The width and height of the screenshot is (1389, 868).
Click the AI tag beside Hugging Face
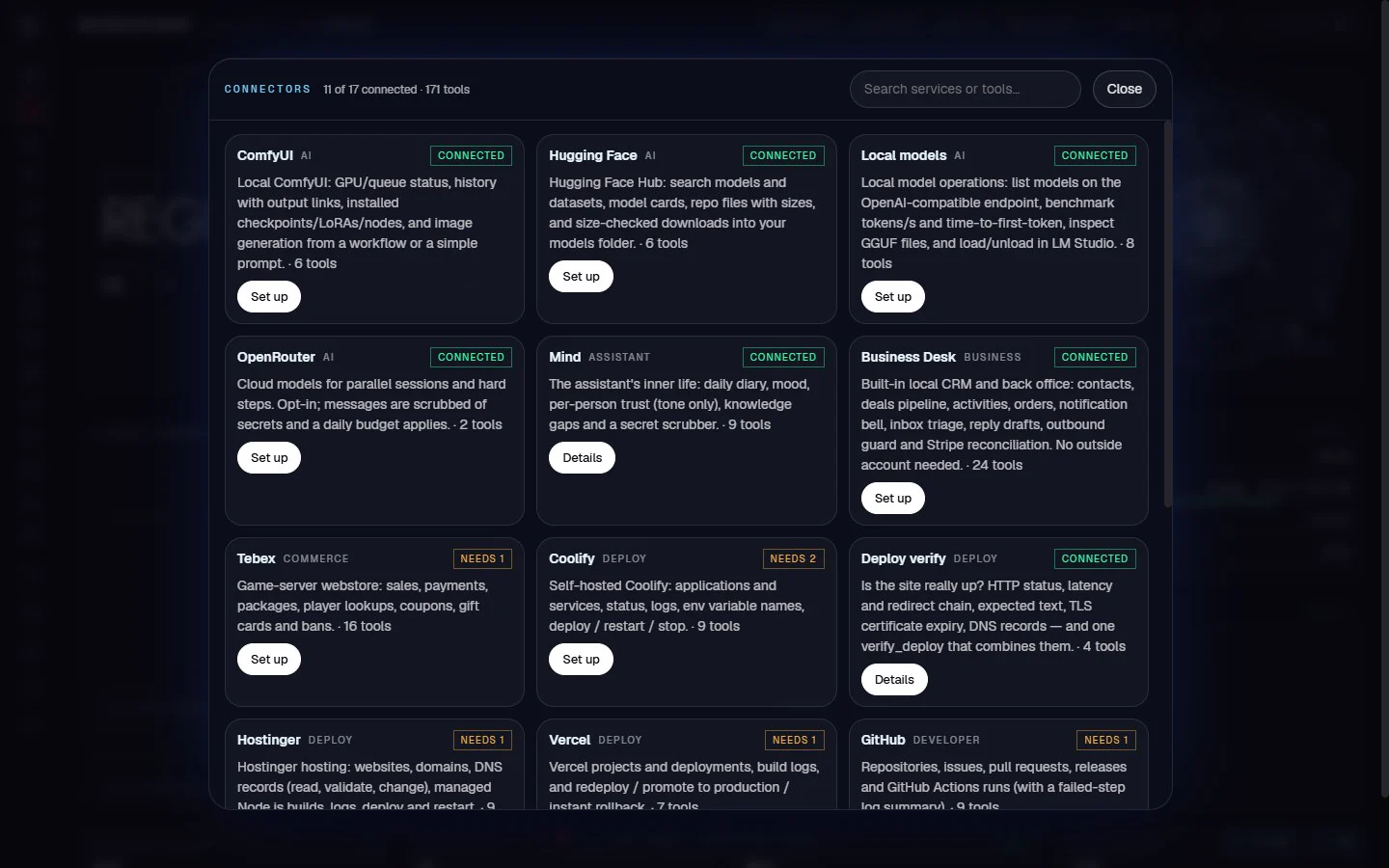(650, 156)
